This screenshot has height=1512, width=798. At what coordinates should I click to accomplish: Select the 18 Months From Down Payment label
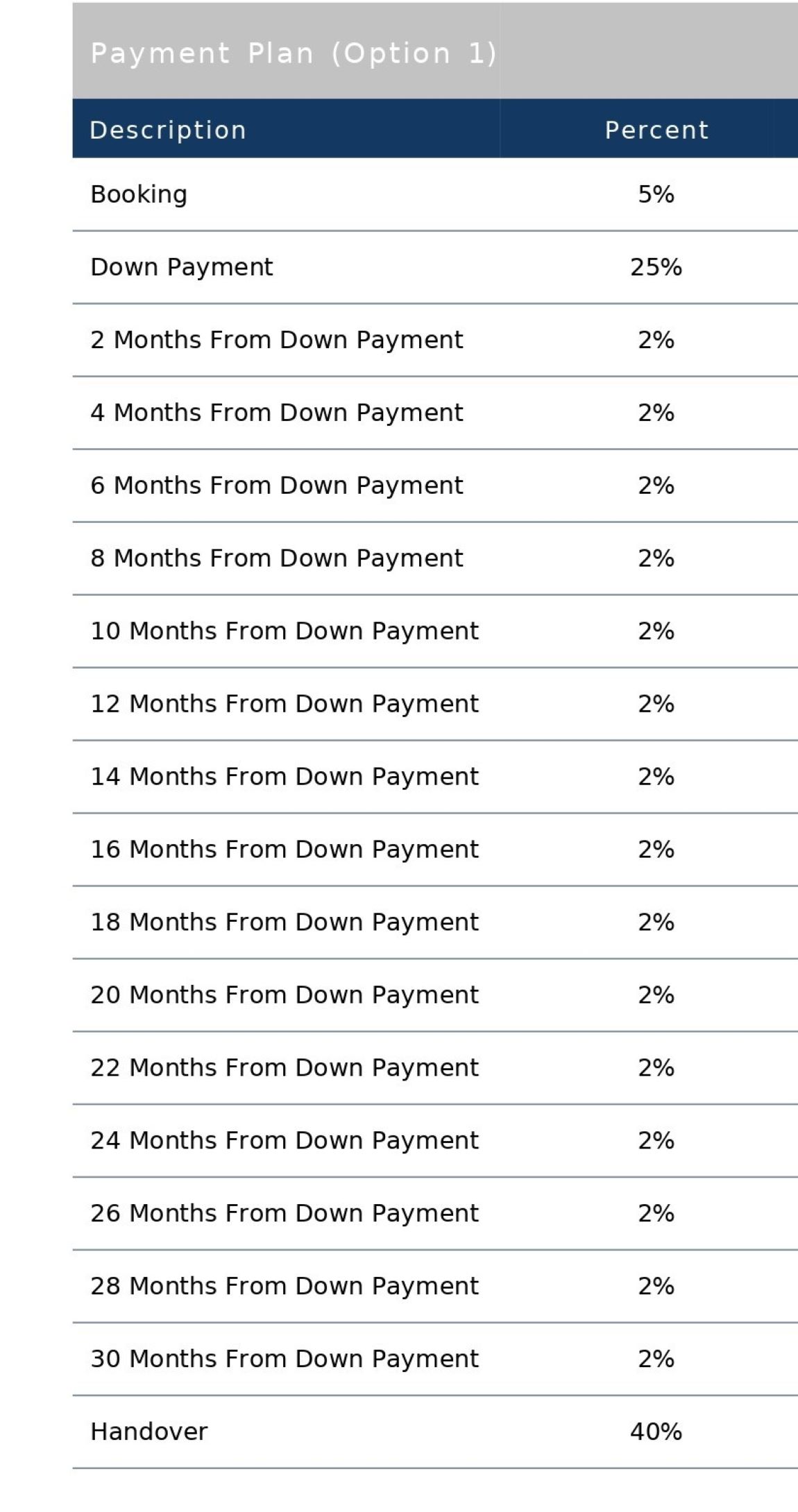click(x=285, y=922)
